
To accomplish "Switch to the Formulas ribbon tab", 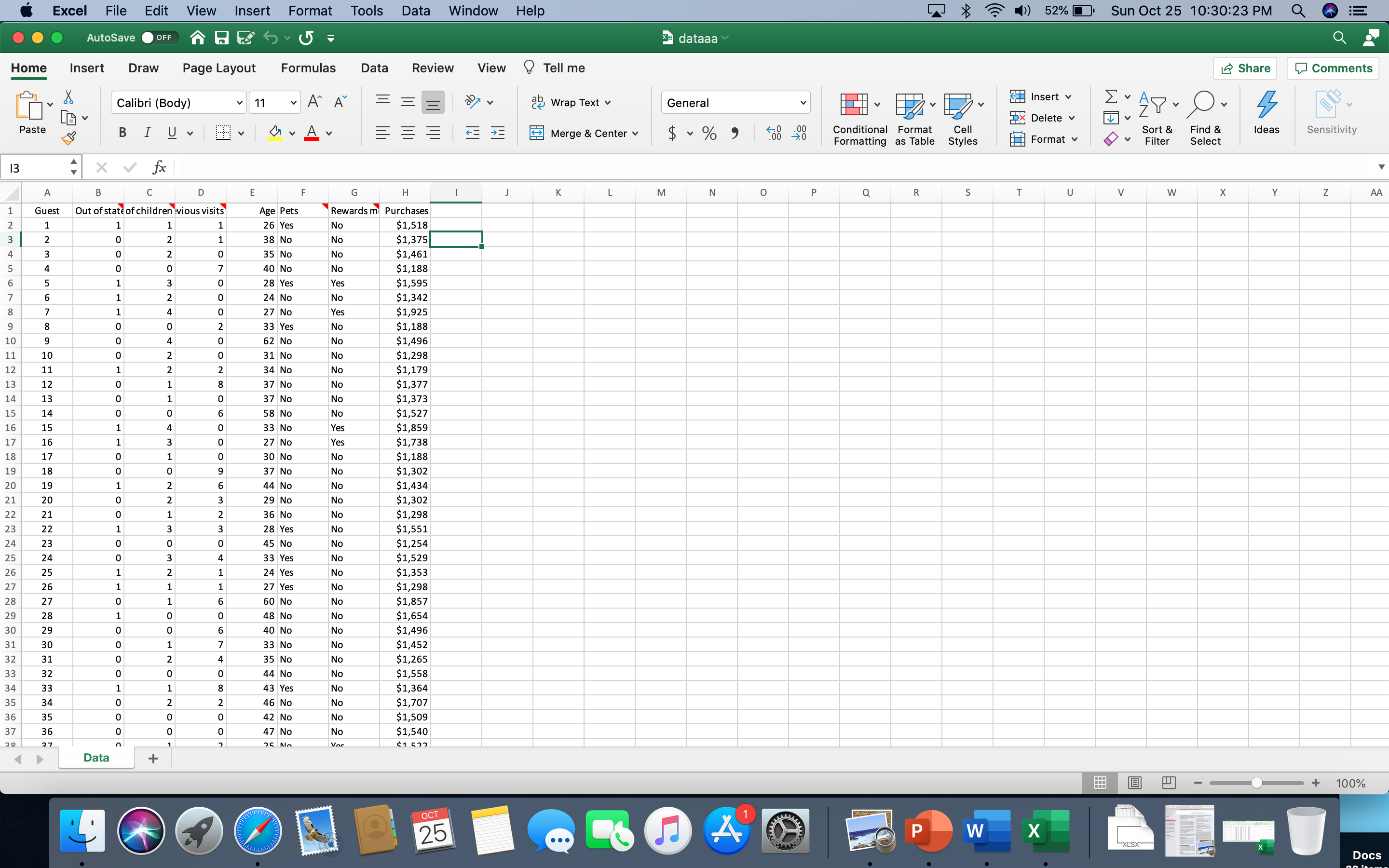I will tap(308, 68).
